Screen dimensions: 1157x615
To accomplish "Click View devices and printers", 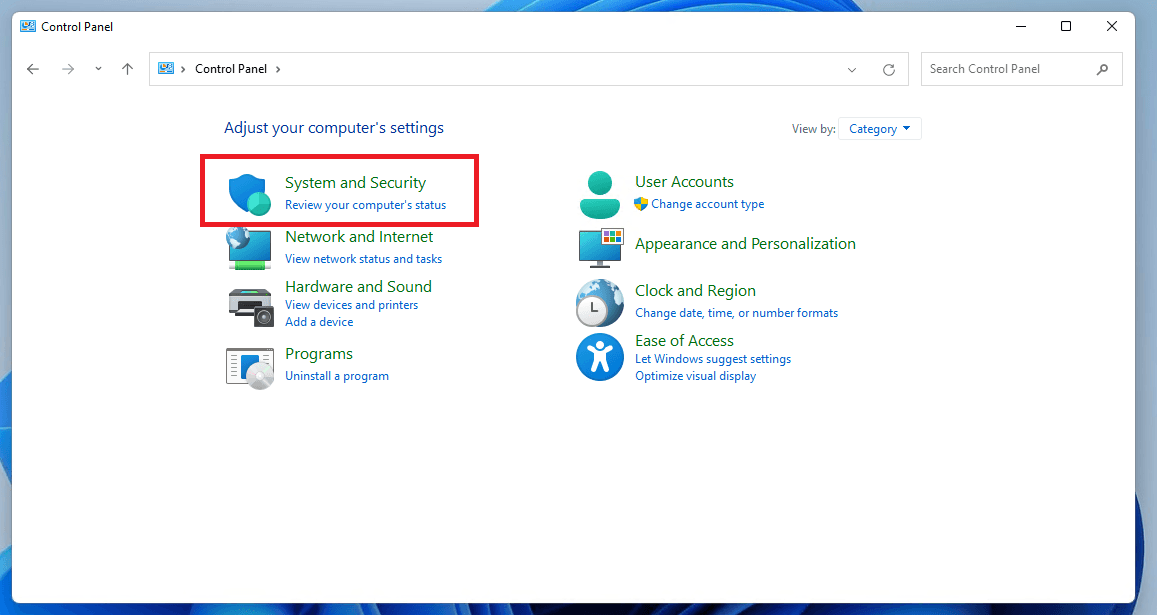I will (351, 305).
